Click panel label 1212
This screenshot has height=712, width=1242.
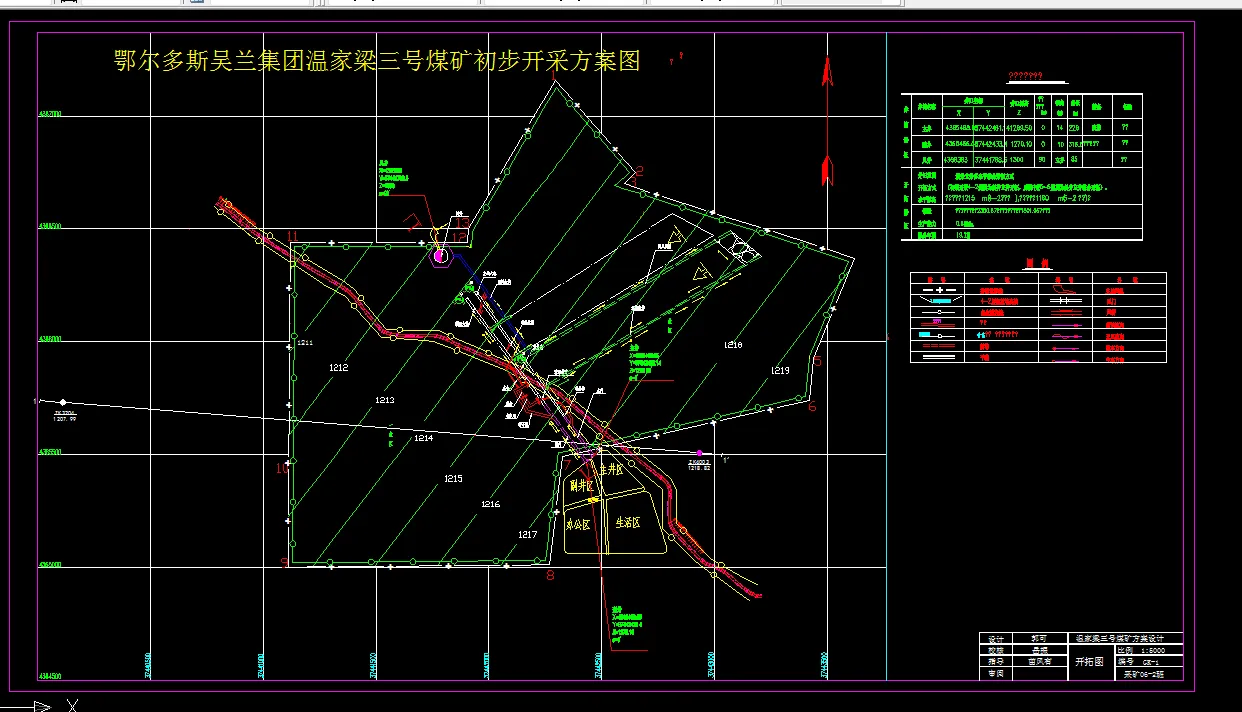coord(339,368)
